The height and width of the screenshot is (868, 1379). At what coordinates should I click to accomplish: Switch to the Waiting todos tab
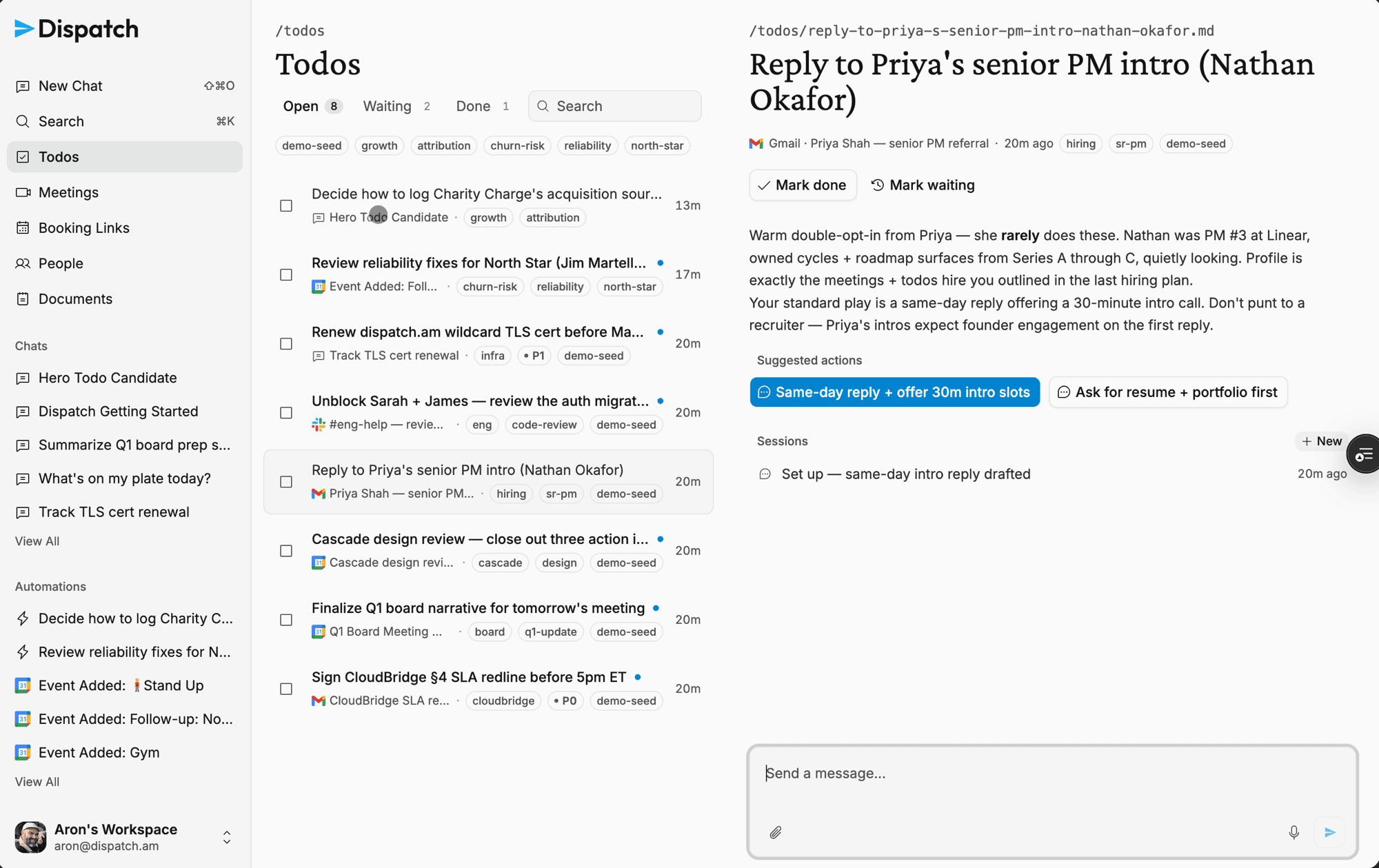coord(396,106)
